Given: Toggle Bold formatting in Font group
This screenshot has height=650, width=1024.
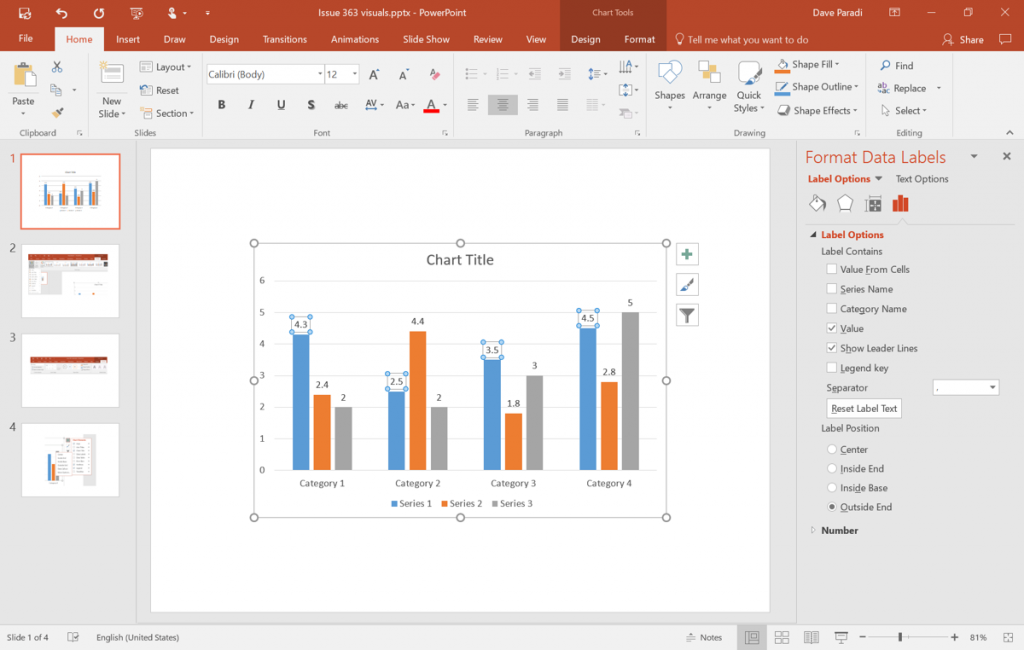Looking at the screenshot, I should [x=221, y=105].
